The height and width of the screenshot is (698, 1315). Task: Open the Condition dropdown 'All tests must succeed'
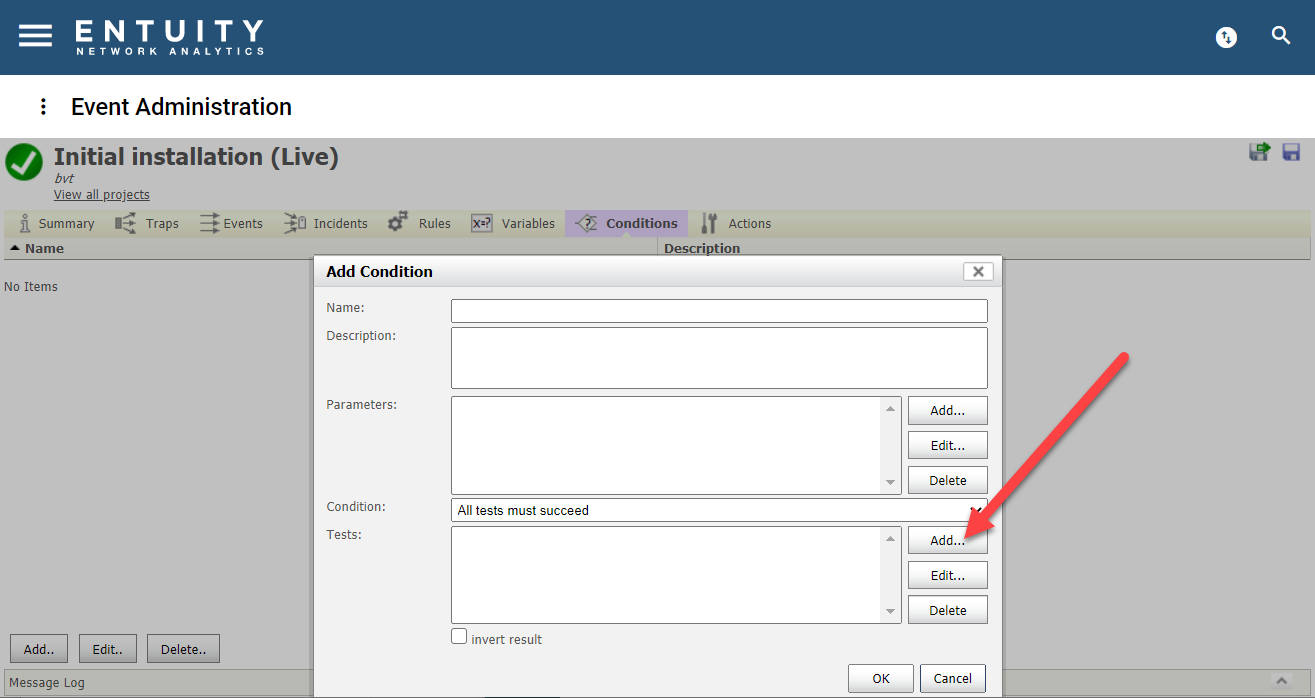(x=719, y=510)
